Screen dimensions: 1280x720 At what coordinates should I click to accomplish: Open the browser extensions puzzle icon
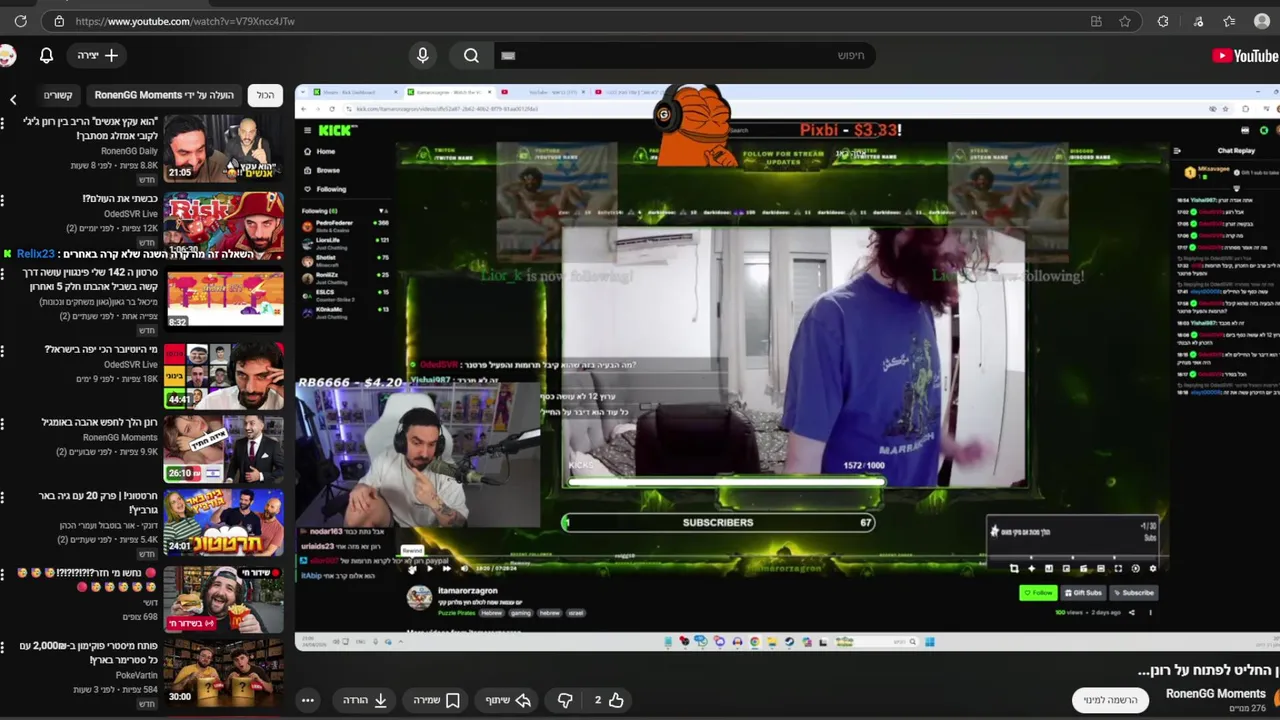point(1163,21)
